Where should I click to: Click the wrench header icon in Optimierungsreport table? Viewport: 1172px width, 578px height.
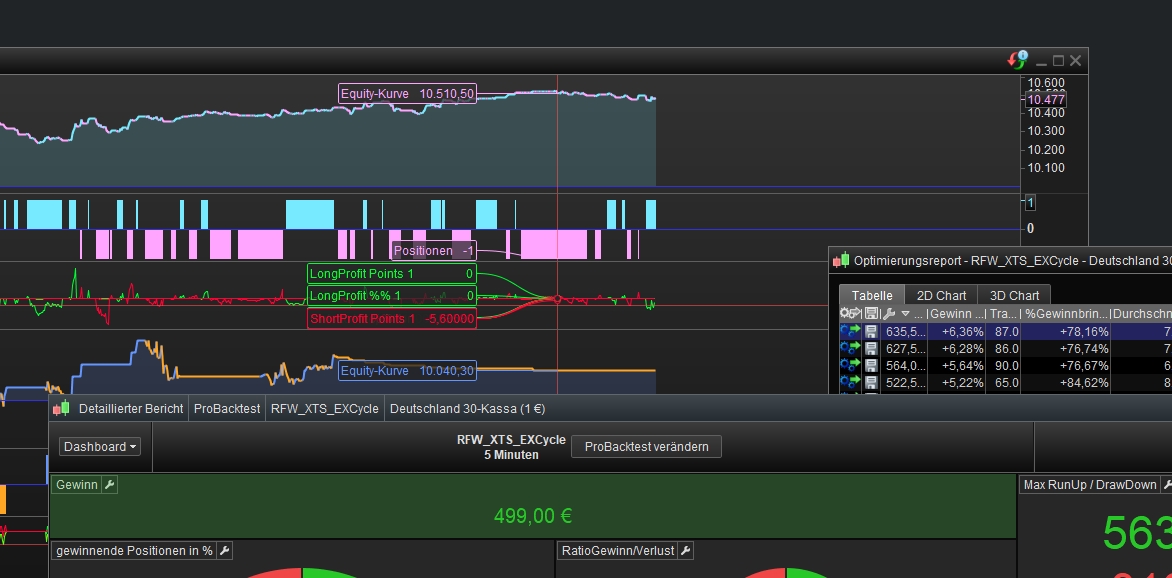pos(889,313)
